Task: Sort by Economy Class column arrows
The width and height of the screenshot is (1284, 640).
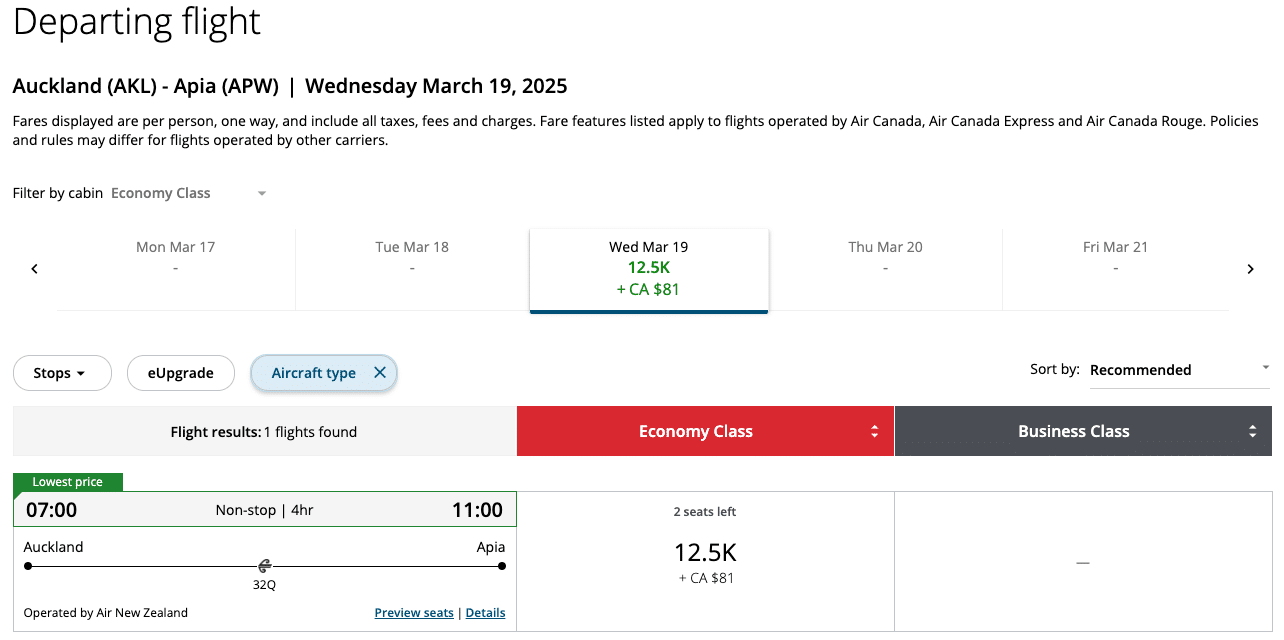Action: click(x=875, y=432)
